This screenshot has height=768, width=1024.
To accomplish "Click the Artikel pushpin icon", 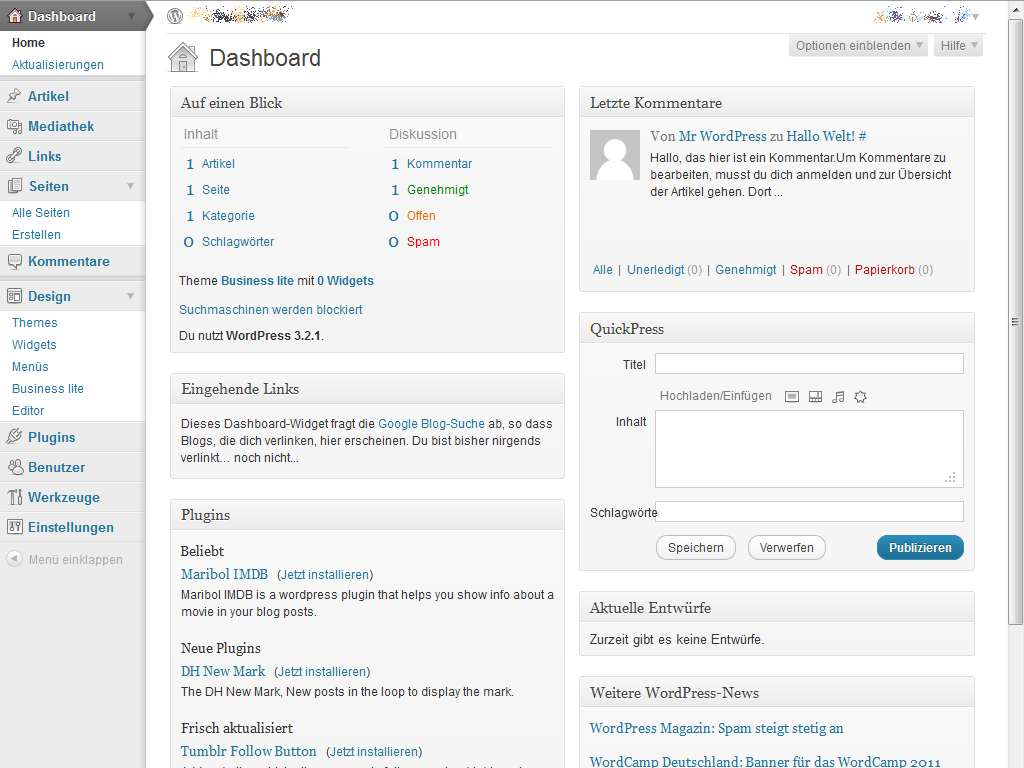I will tap(14, 96).
